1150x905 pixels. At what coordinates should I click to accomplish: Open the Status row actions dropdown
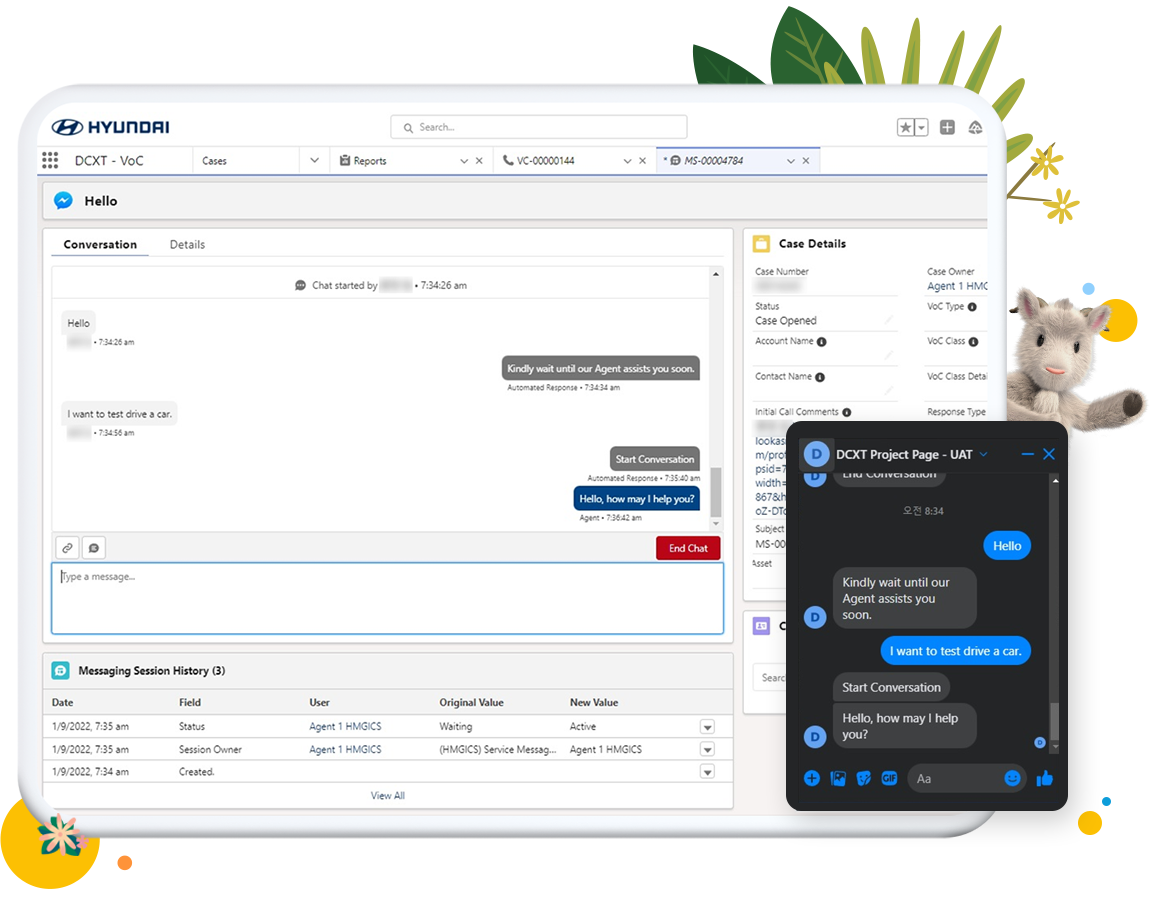click(x=707, y=727)
